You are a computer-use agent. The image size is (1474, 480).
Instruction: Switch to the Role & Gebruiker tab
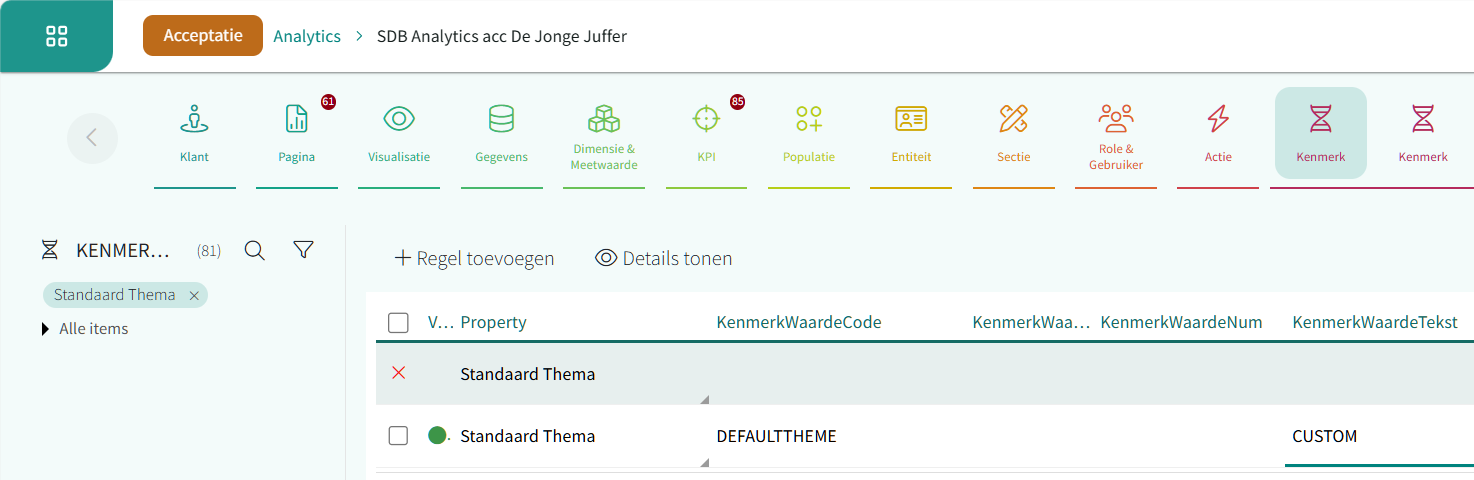tap(1115, 135)
